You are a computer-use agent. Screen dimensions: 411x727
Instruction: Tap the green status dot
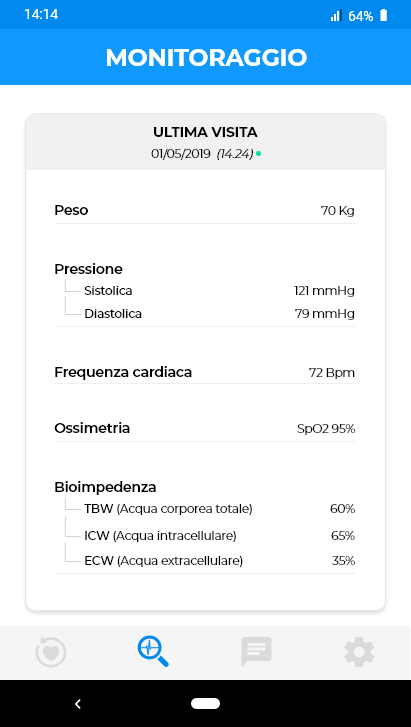click(258, 154)
